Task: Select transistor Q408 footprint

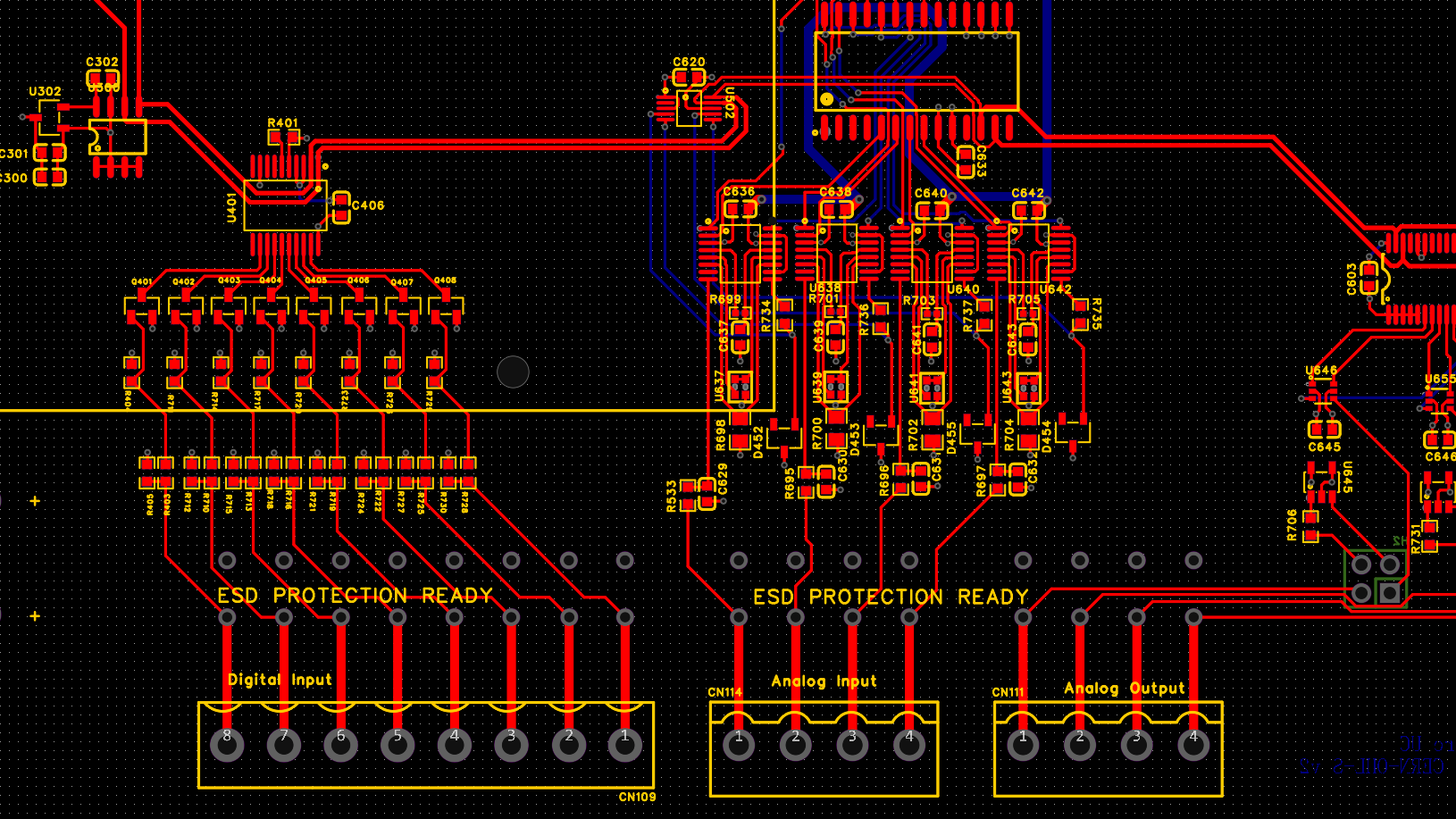Action: pyautogui.click(x=446, y=308)
